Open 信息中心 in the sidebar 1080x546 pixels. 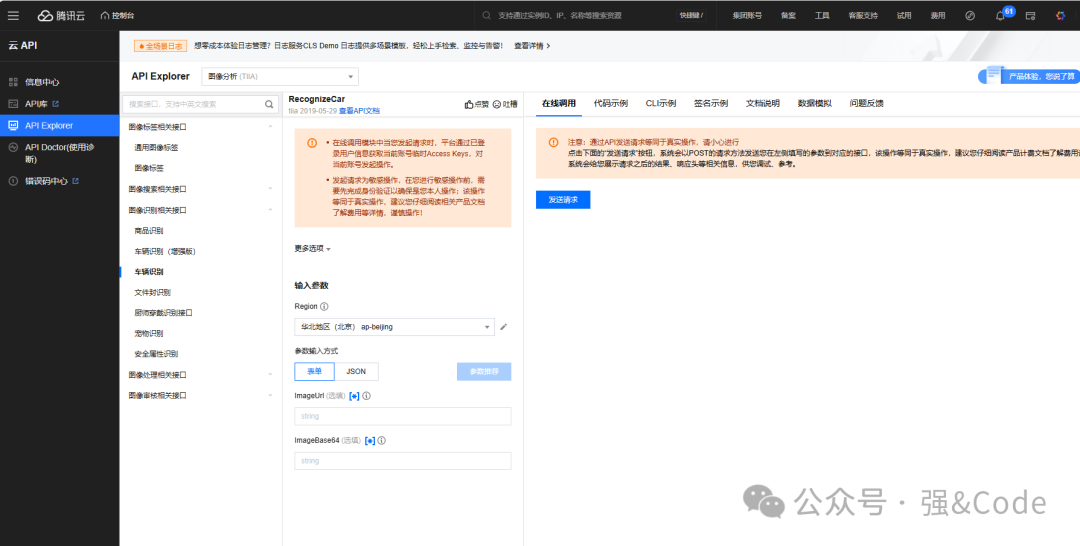tap(42, 82)
